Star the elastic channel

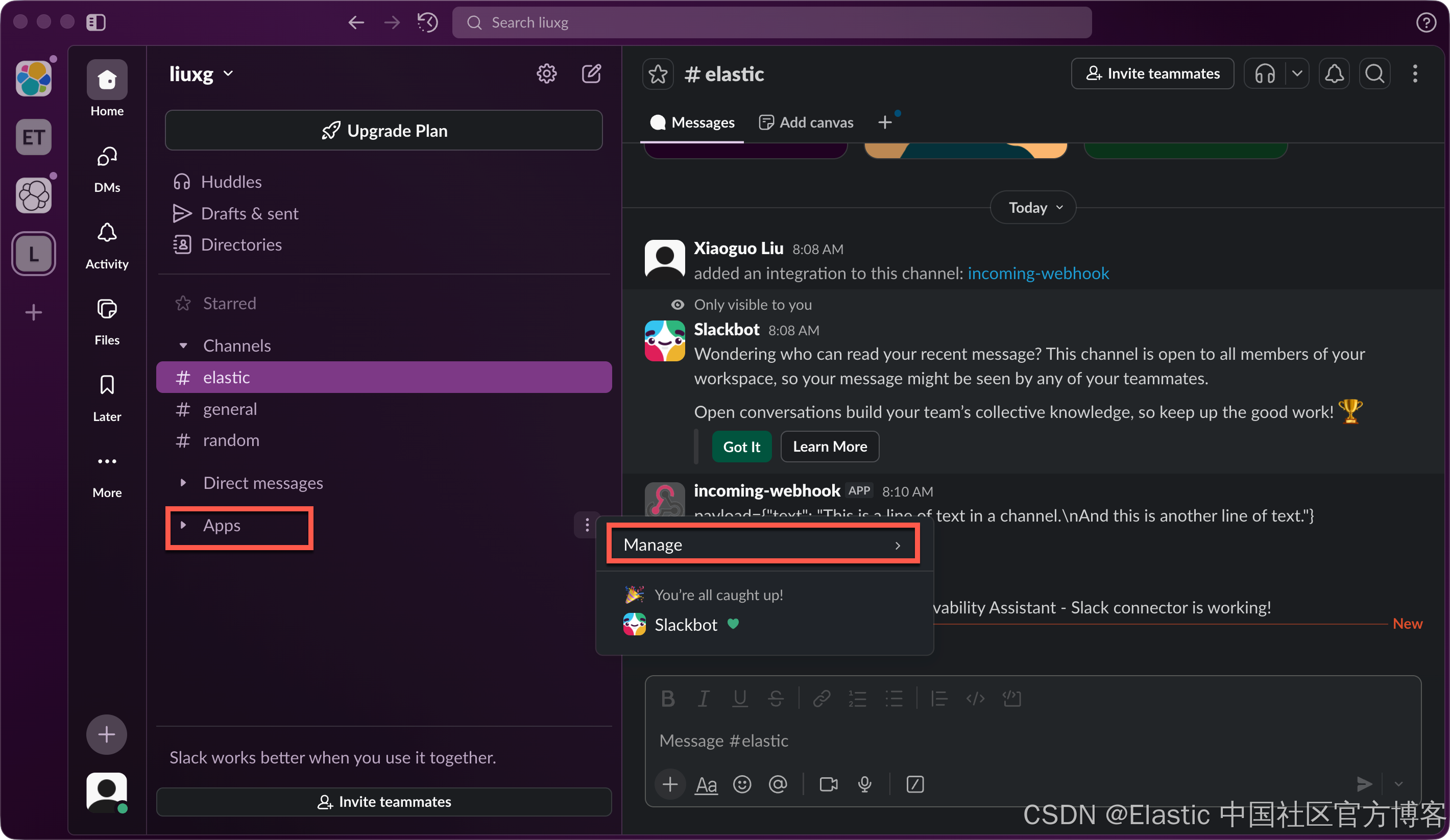pyautogui.click(x=658, y=74)
